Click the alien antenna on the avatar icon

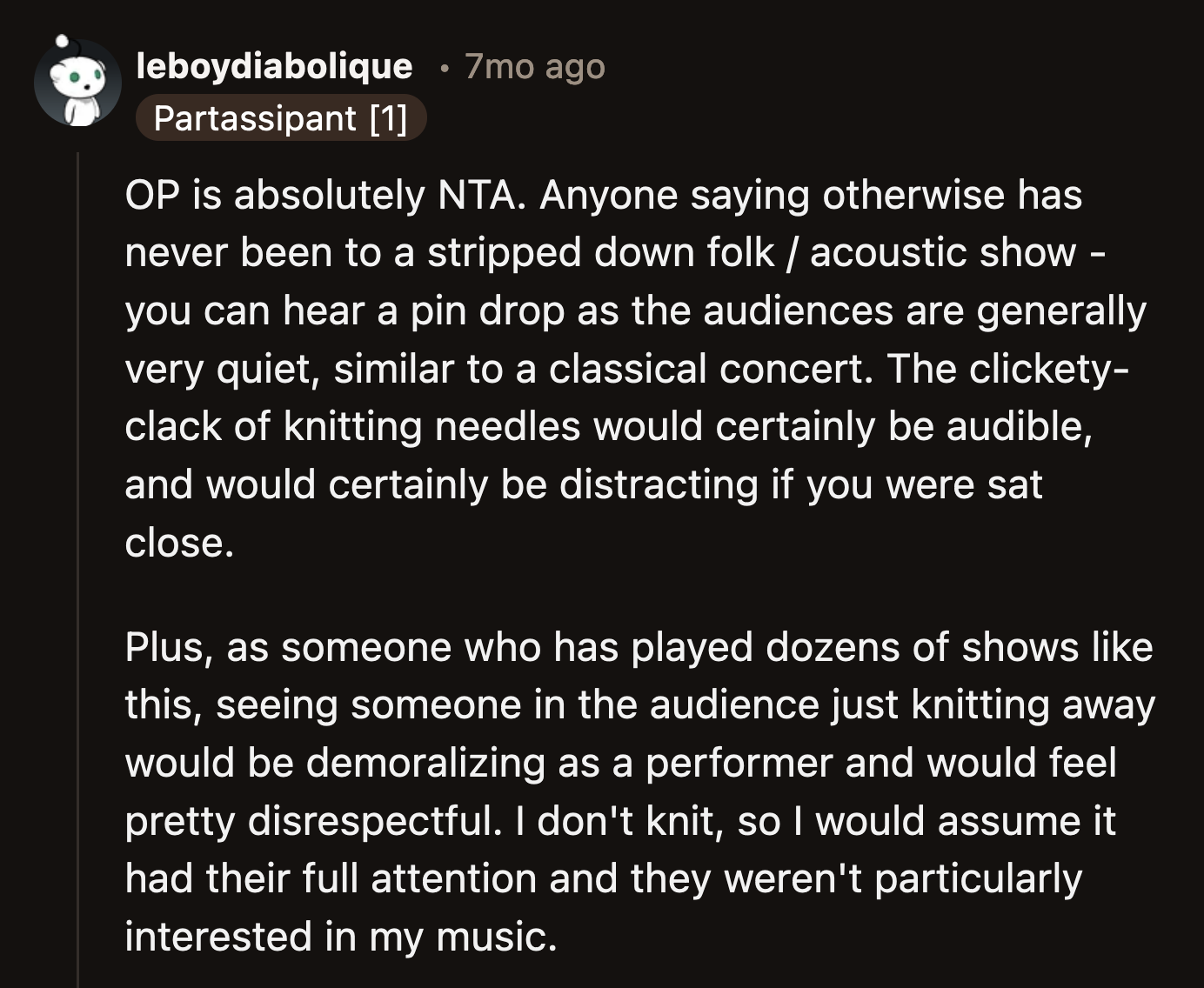click(63, 42)
